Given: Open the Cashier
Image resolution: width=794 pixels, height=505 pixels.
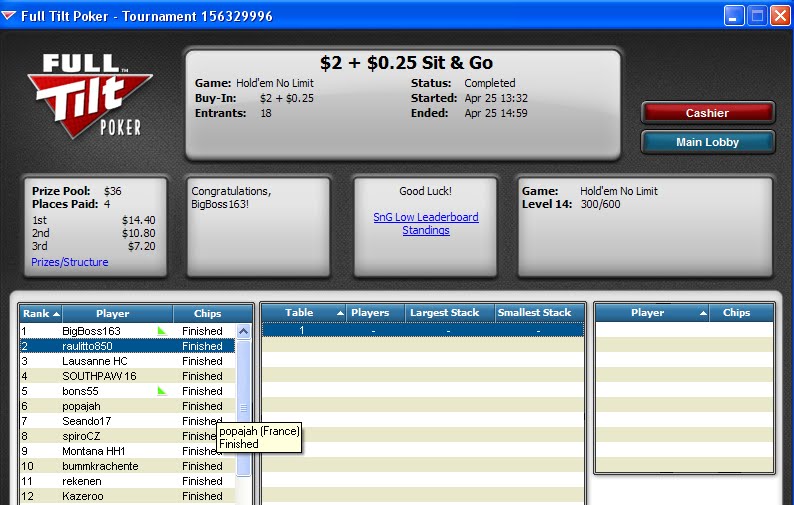Looking at the screenshot, I should point(707,113).
